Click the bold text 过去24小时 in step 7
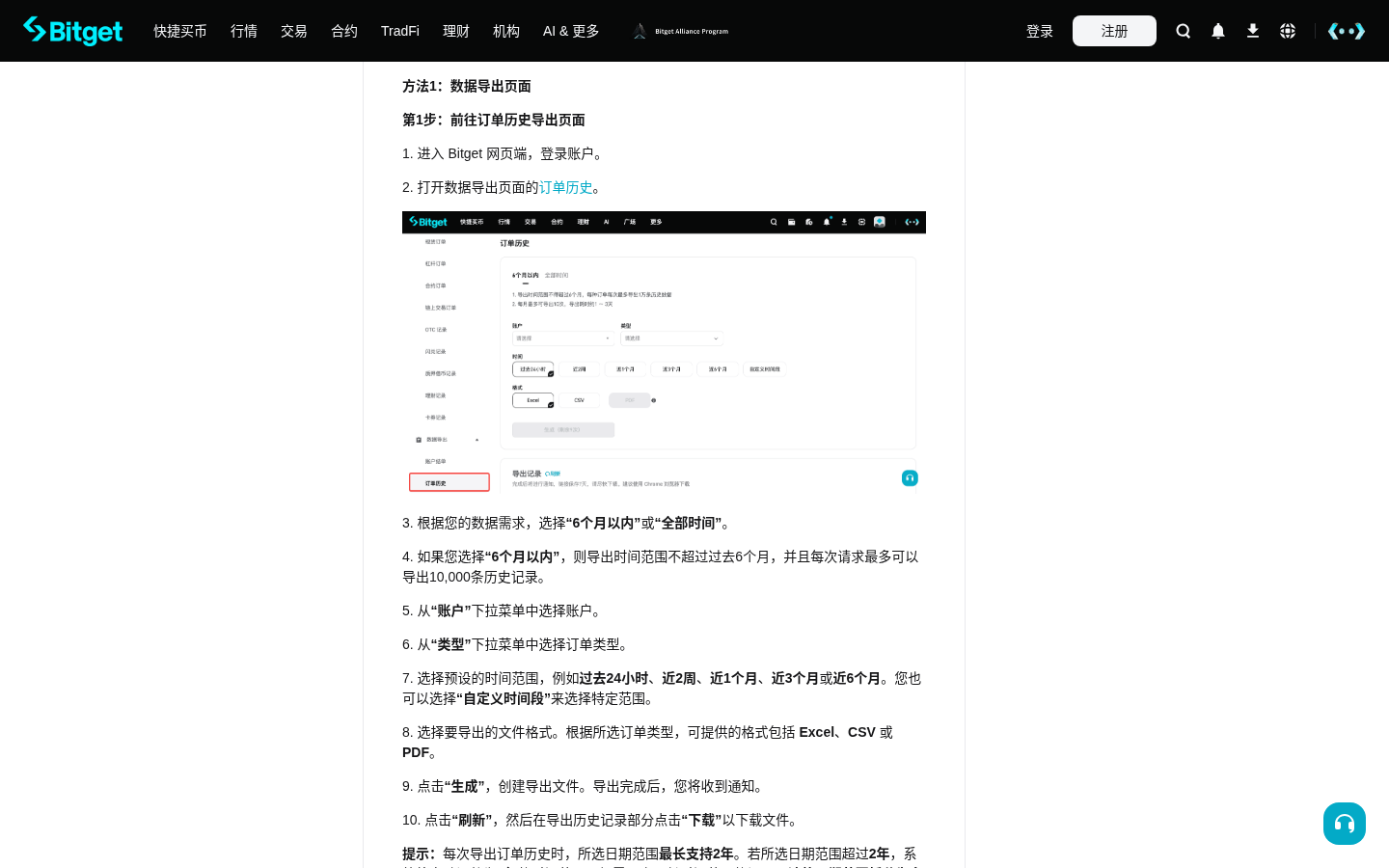The image size is (1389, 868). (613, 678)
